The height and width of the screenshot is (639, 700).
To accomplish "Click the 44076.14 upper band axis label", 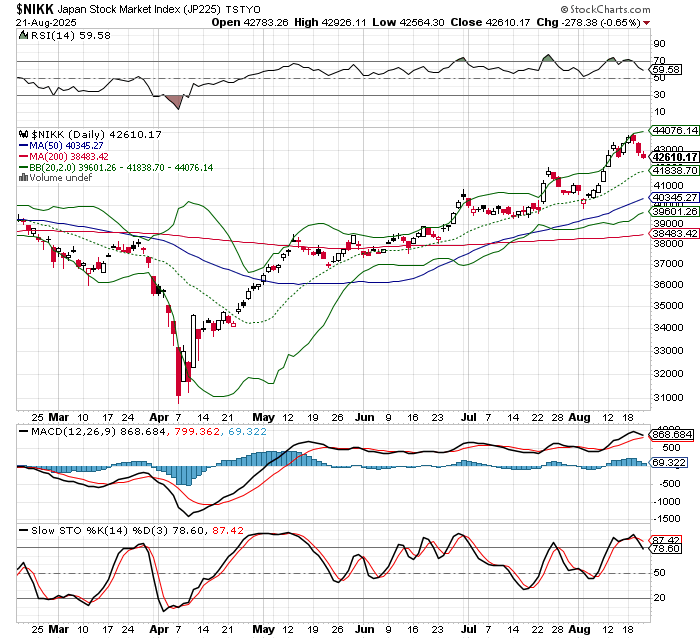I will [674, 131].
